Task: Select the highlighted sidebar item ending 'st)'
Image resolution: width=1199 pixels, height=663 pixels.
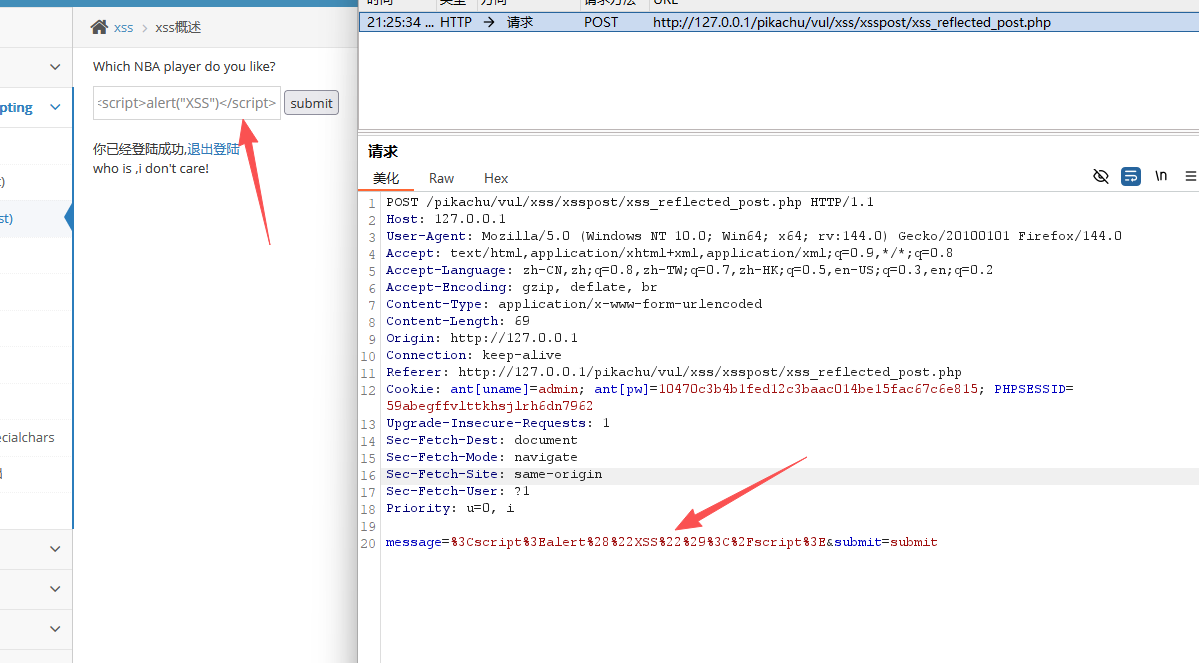Action: [7, 219]
